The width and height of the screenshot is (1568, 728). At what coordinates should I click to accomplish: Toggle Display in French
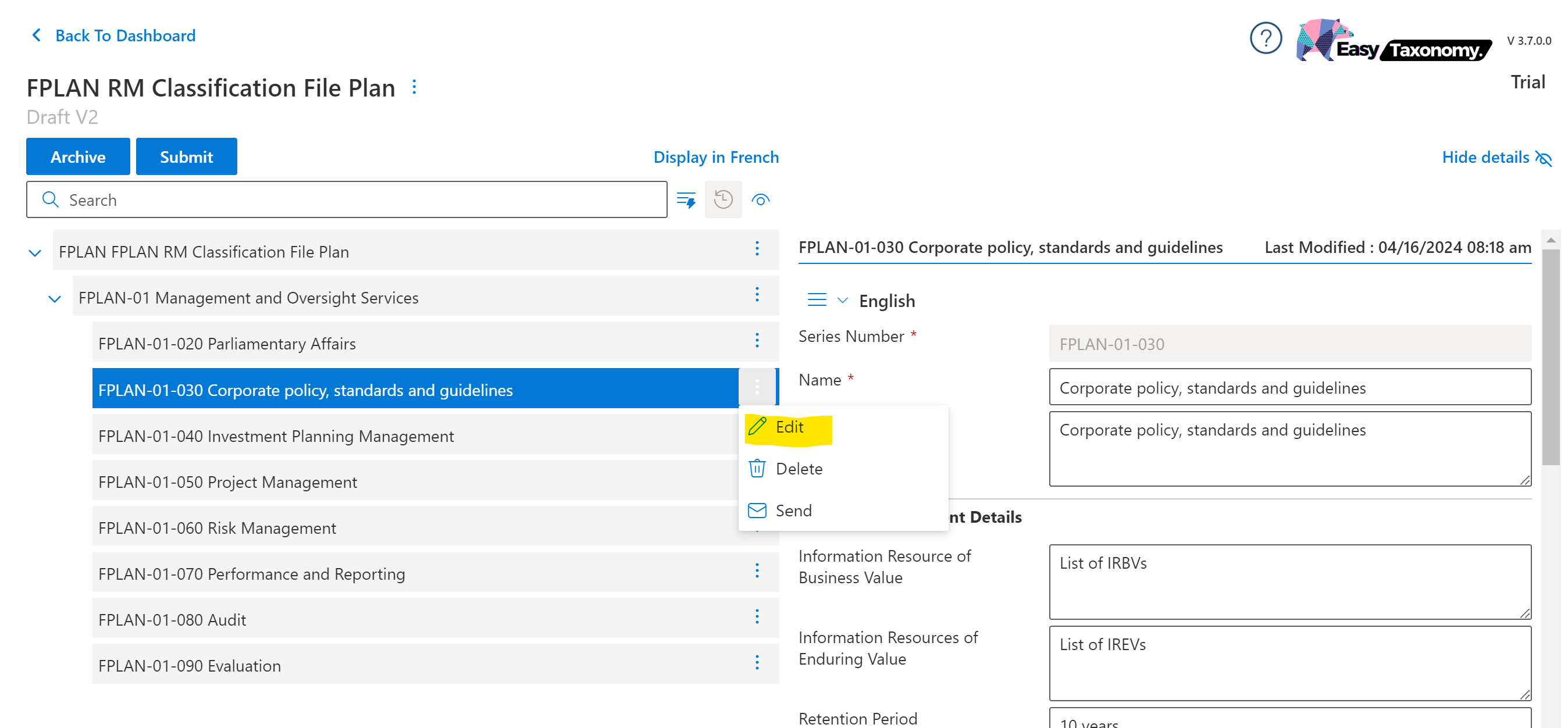coord(715,158)
